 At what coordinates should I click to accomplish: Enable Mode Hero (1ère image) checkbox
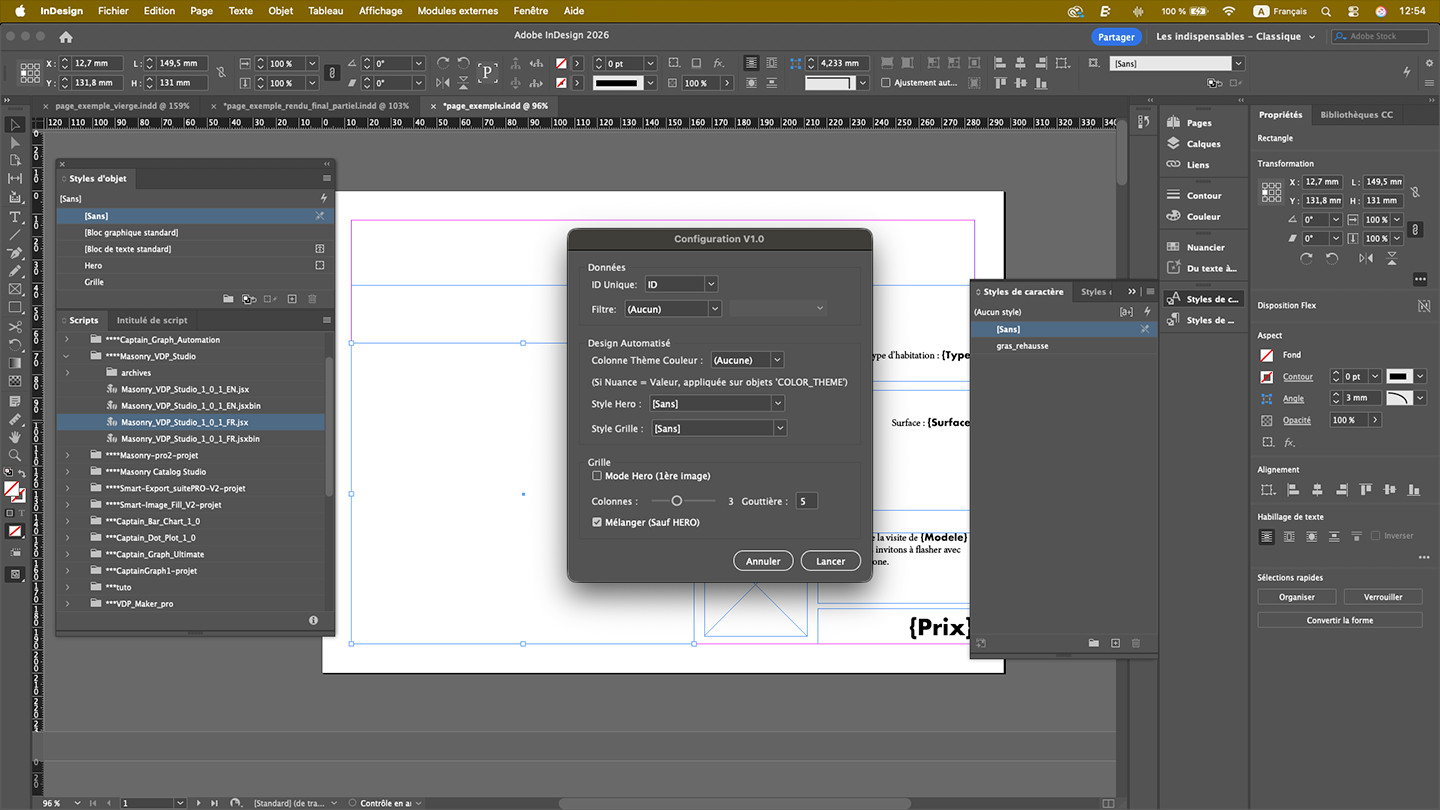pyautogui.click(x=597, y=476)
